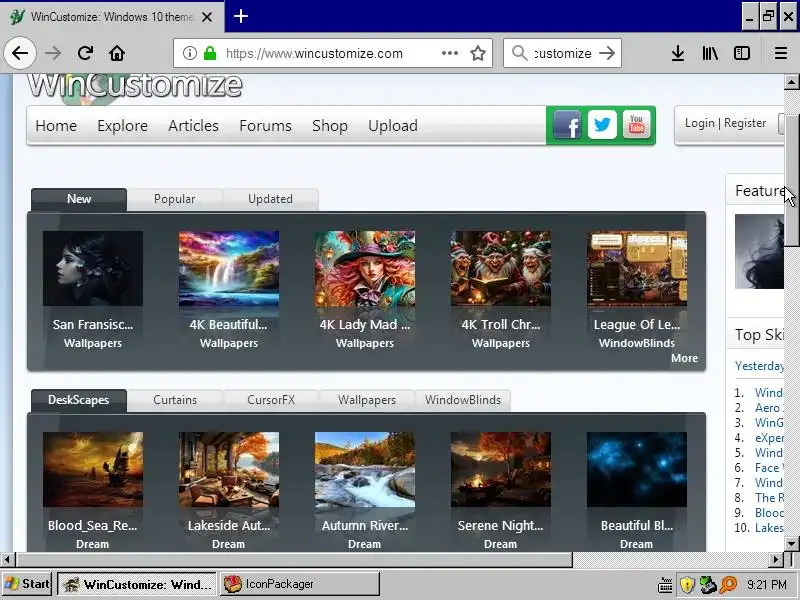Open WinCustomize YouTube icon
Screen dimensions: 800x600
636,124
